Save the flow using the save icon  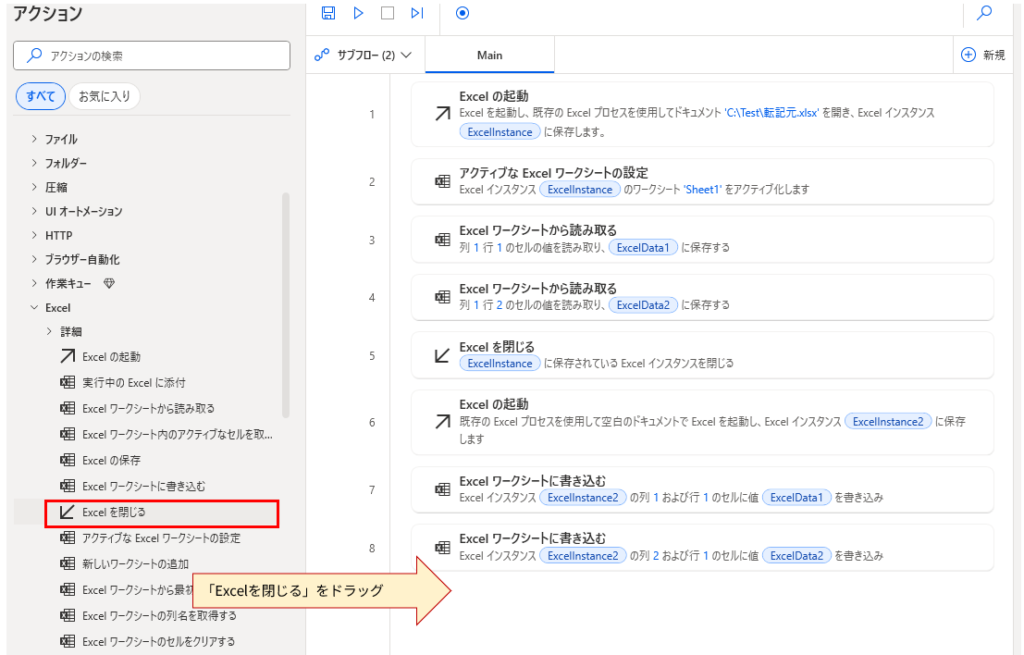pos(330,12)
